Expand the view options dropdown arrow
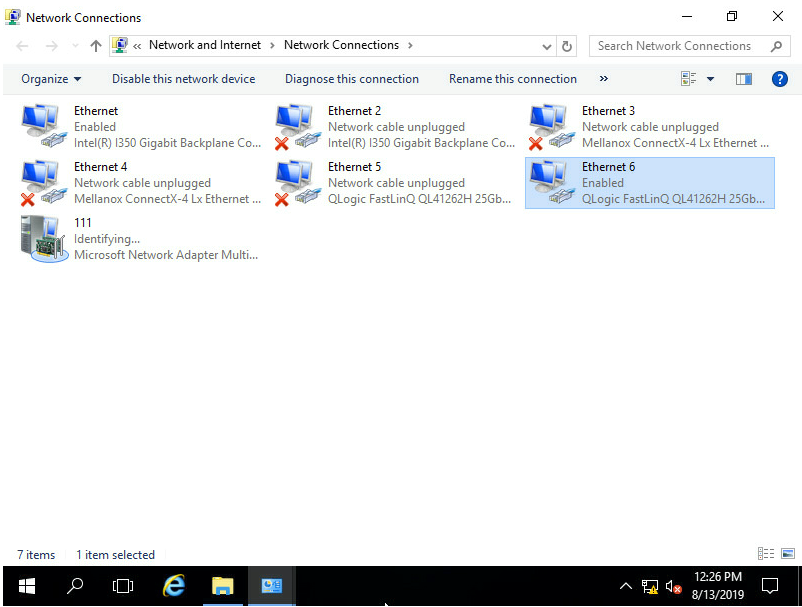The width and height of the screenshot is (802, 607). pos(710,79)
